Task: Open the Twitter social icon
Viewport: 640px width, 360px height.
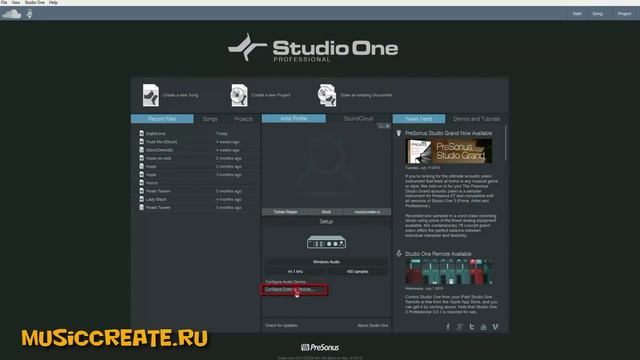Action: [x=471, y=327]
